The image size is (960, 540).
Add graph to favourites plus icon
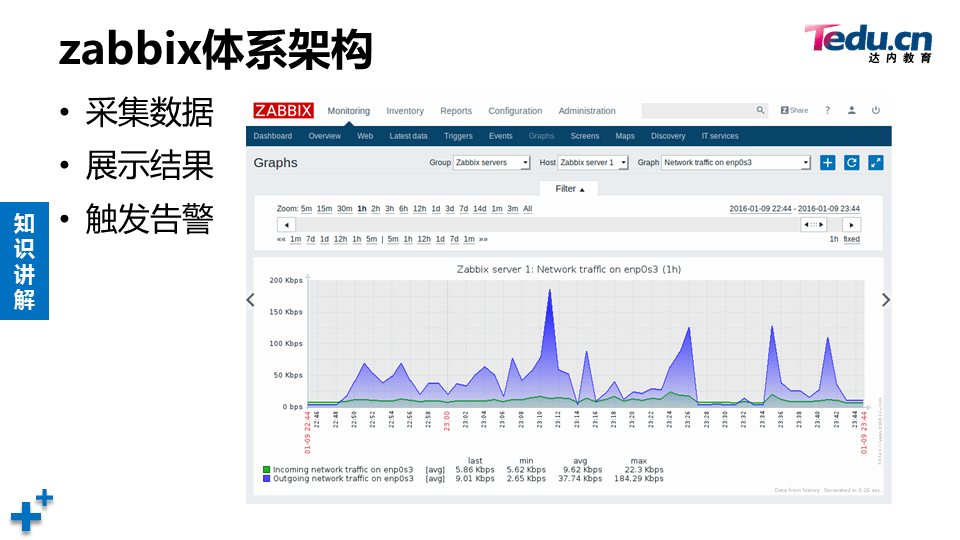pyautogui.click(x=827, y=162)
